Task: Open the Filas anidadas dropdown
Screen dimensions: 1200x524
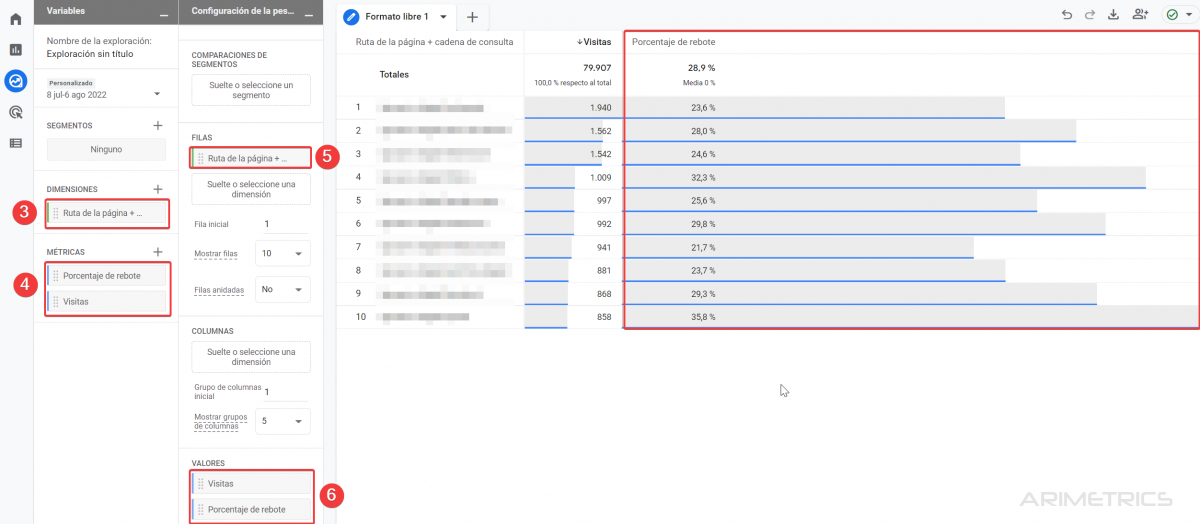Action: point(283,289)
